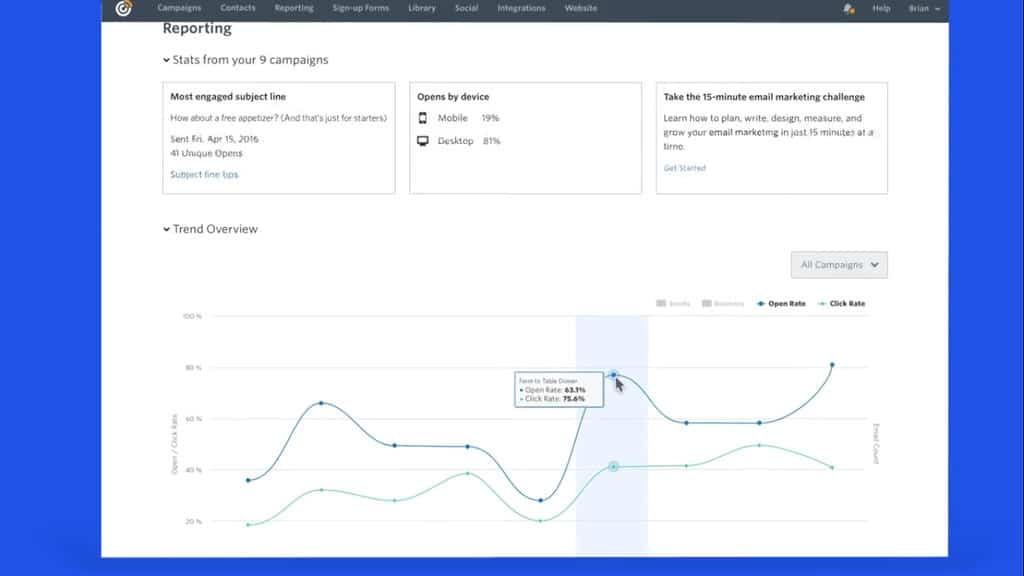
Task: Click the tooltip showing Open Rate 63.1%
Action: click(559, 390)
